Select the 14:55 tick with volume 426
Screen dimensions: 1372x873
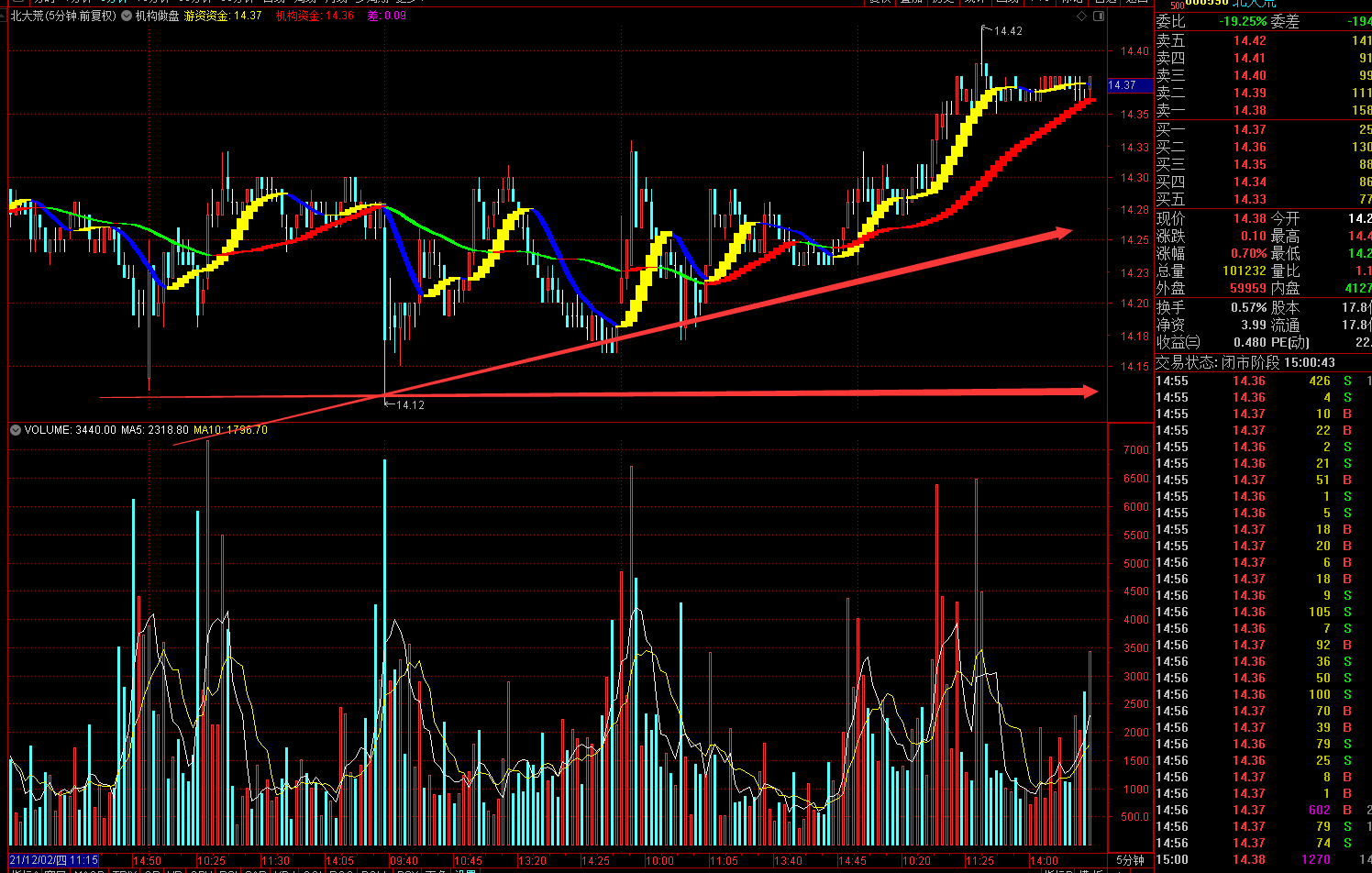point(1264,381)
